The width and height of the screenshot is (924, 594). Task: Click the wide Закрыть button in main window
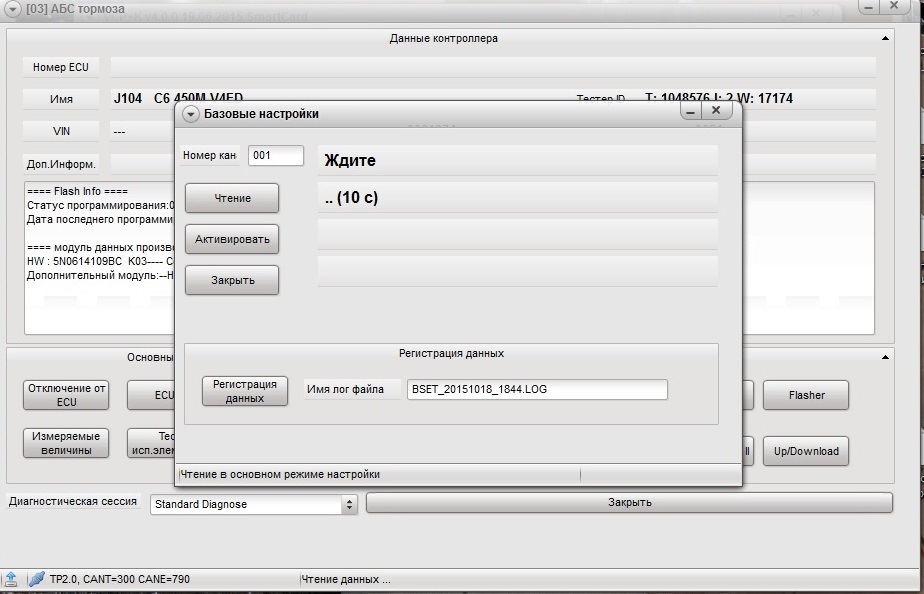(629, 503)
